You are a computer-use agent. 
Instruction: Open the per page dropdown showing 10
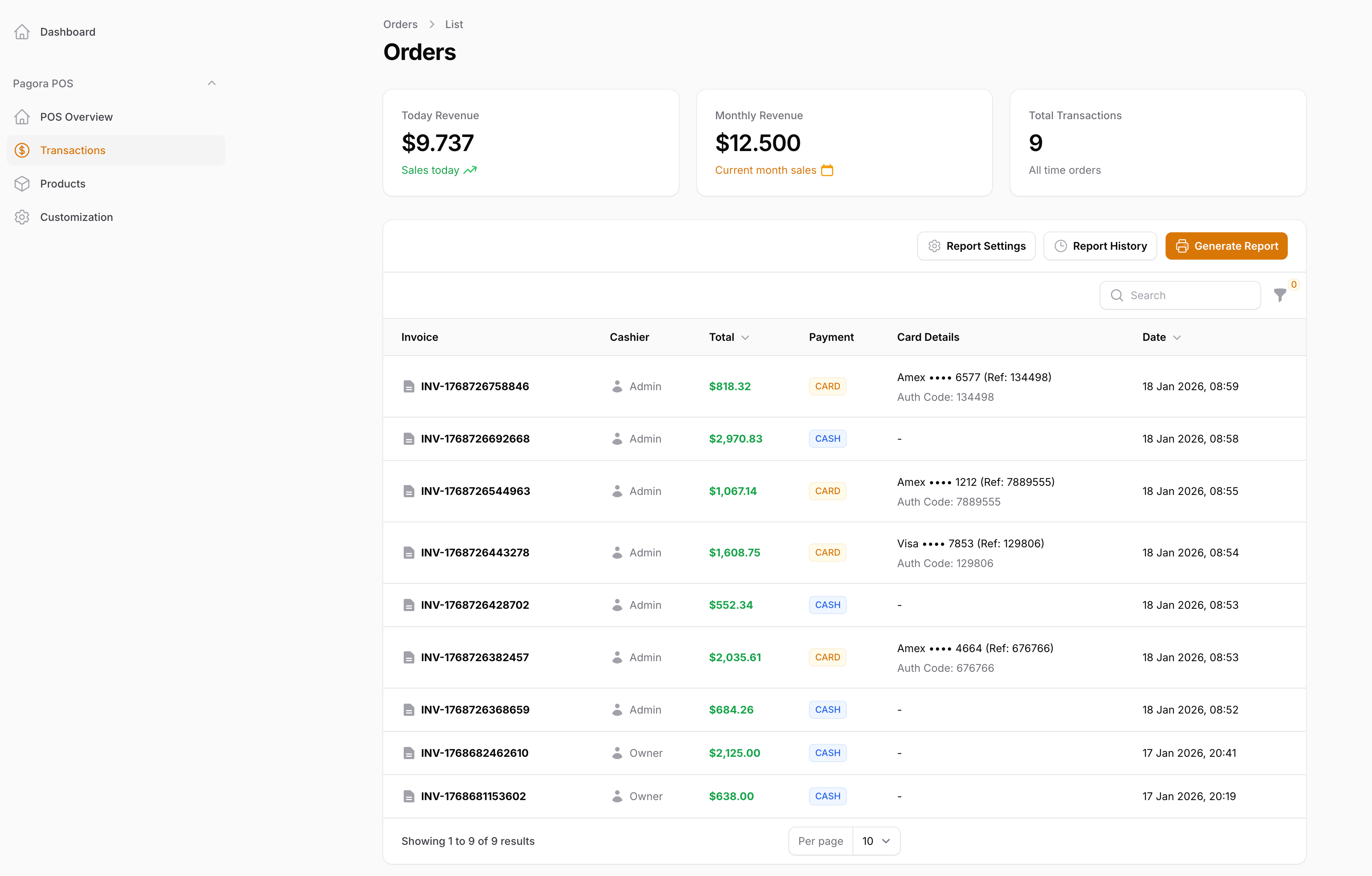pos(875,841)
